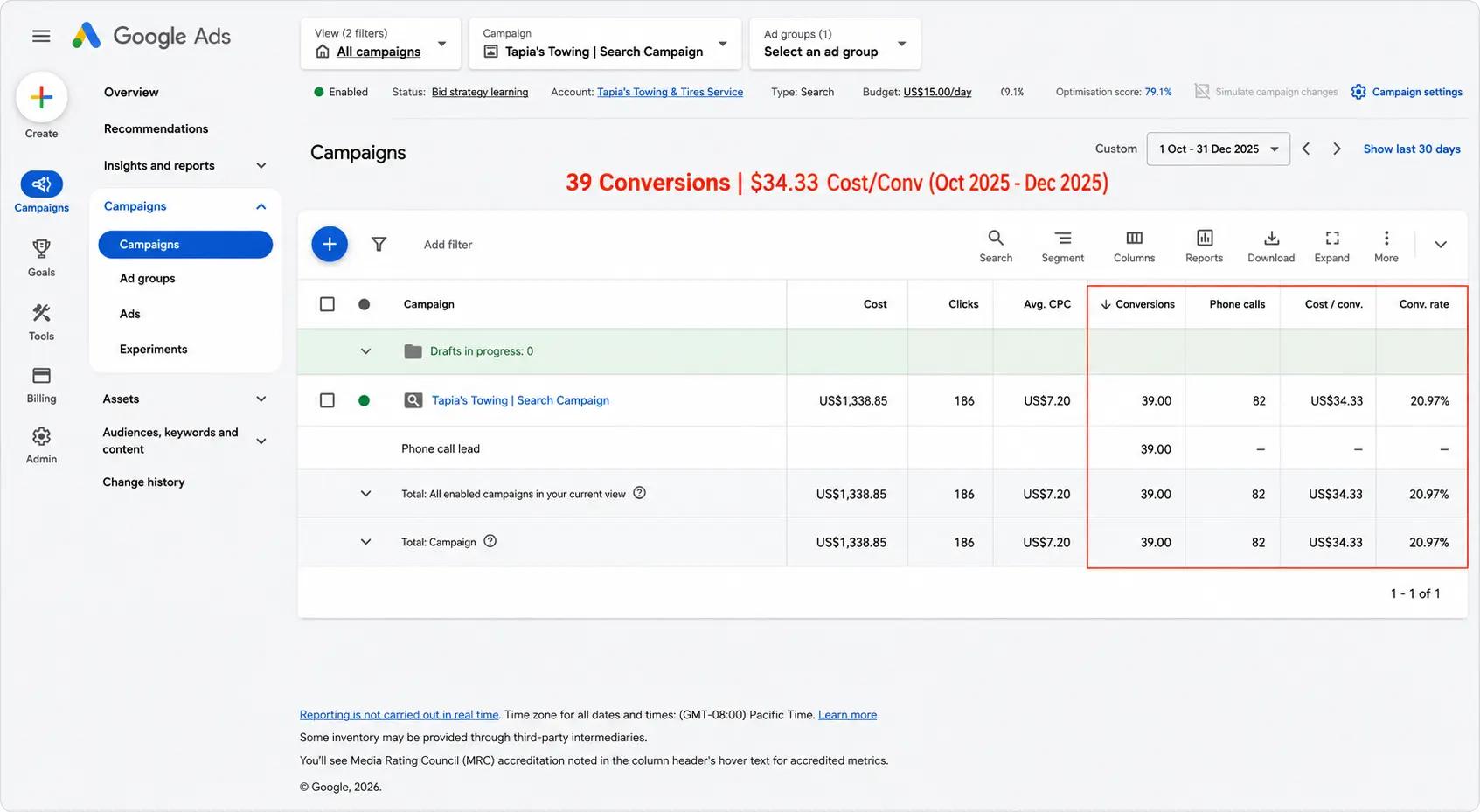This screenshot has height=812, width=1480.
Task: Click the Learn more link
Action: click(x=847, y=714)
